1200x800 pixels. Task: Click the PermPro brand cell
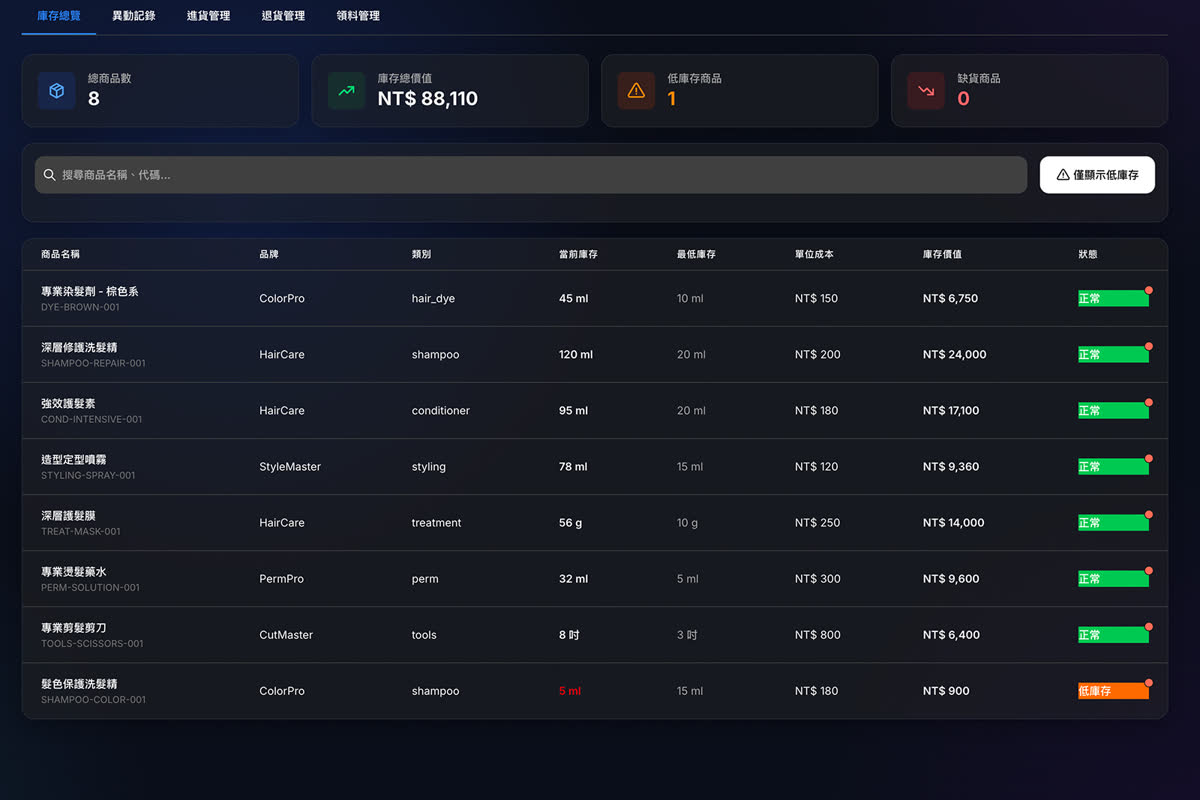[281, 579]
